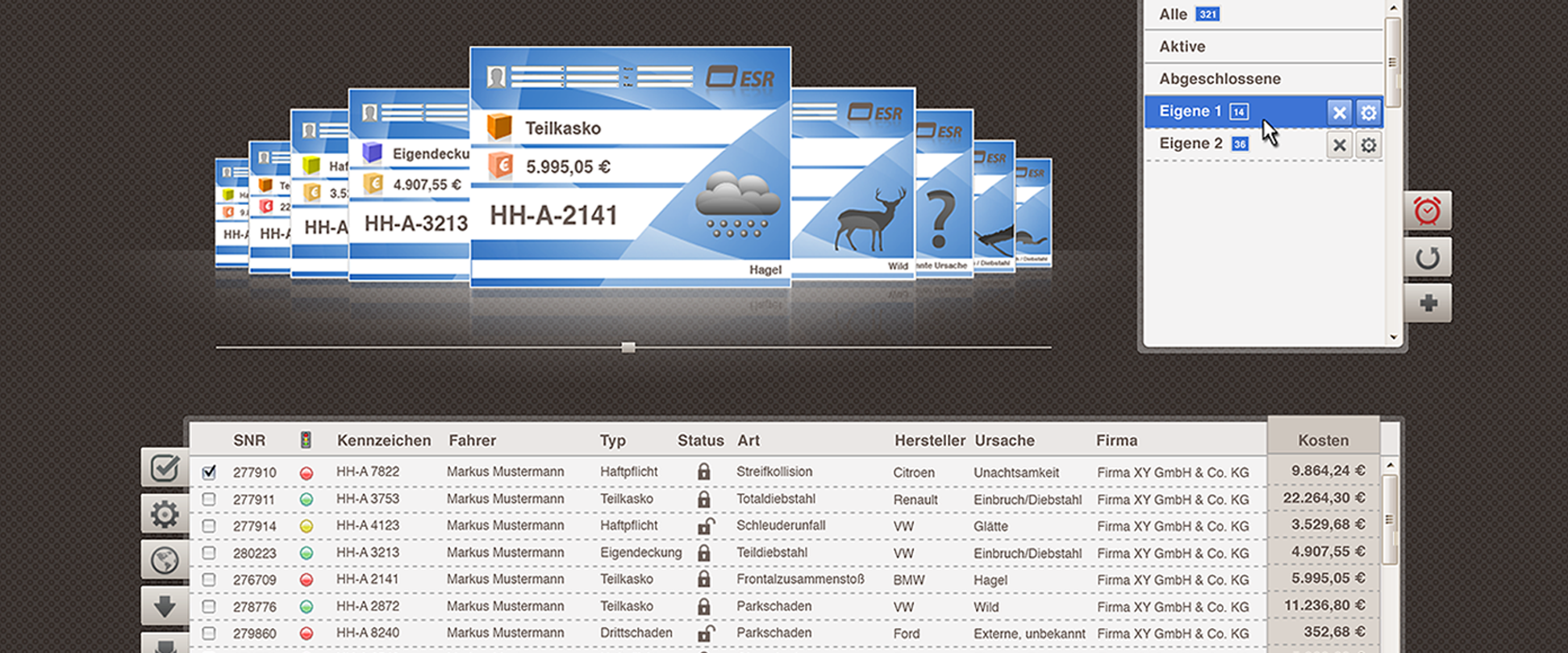The image size is (1568, 653).
Task: Click the down arrow icon in left toolbar
Action: 165,606
